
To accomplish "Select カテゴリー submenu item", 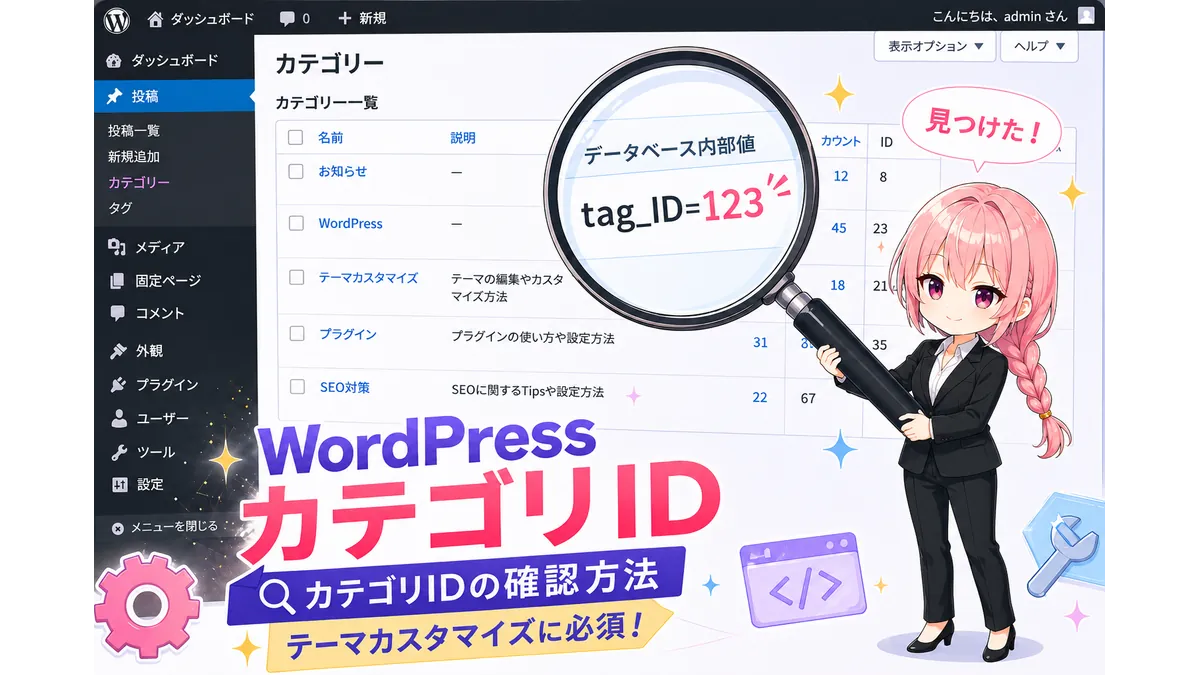I will 139,182.
